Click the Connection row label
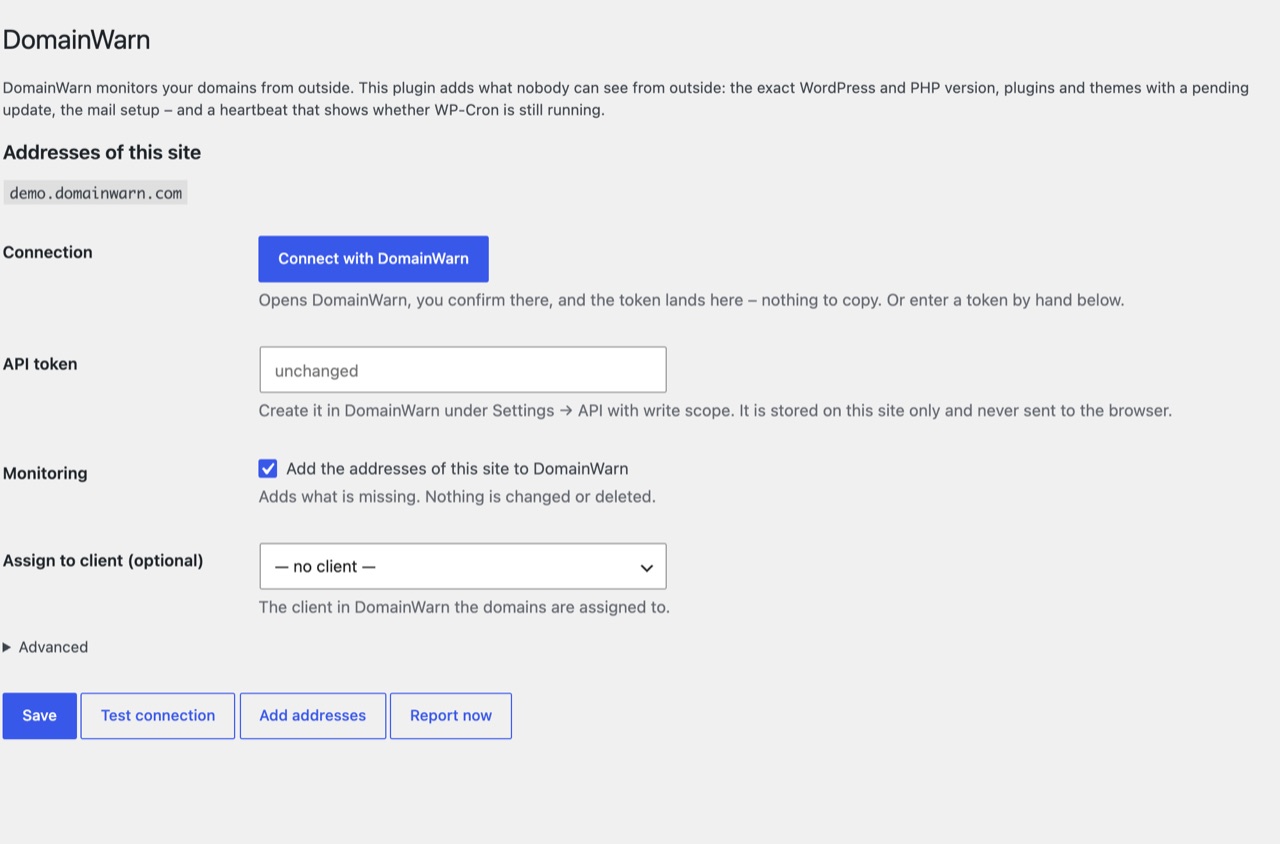1280x844 pixels. click(48, 252)
